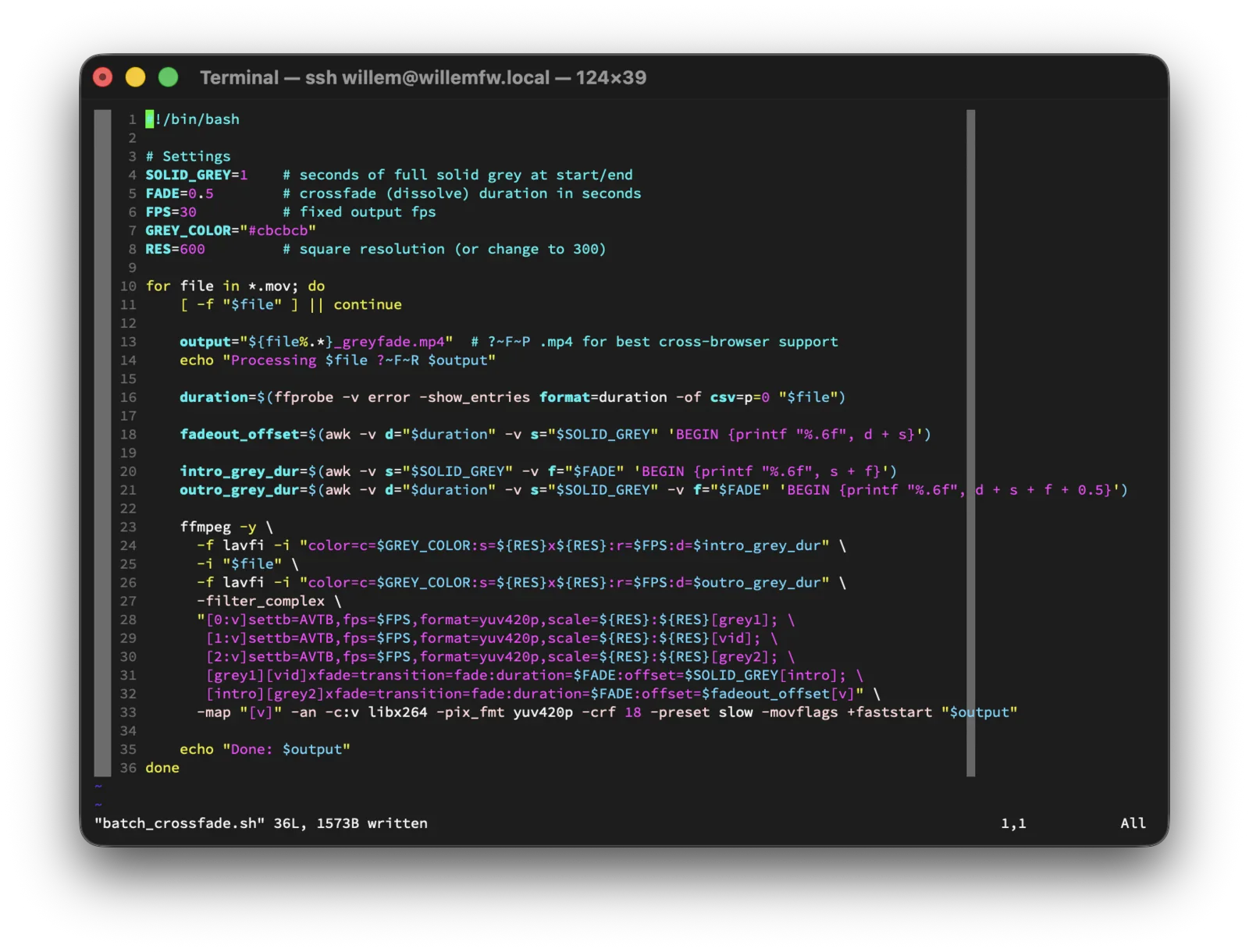Viewport: 1249px width, 952px height.
Task: Click the output= assignment with _greyfade.mp4
Action: pyautogui.click(x=316, y=342)
